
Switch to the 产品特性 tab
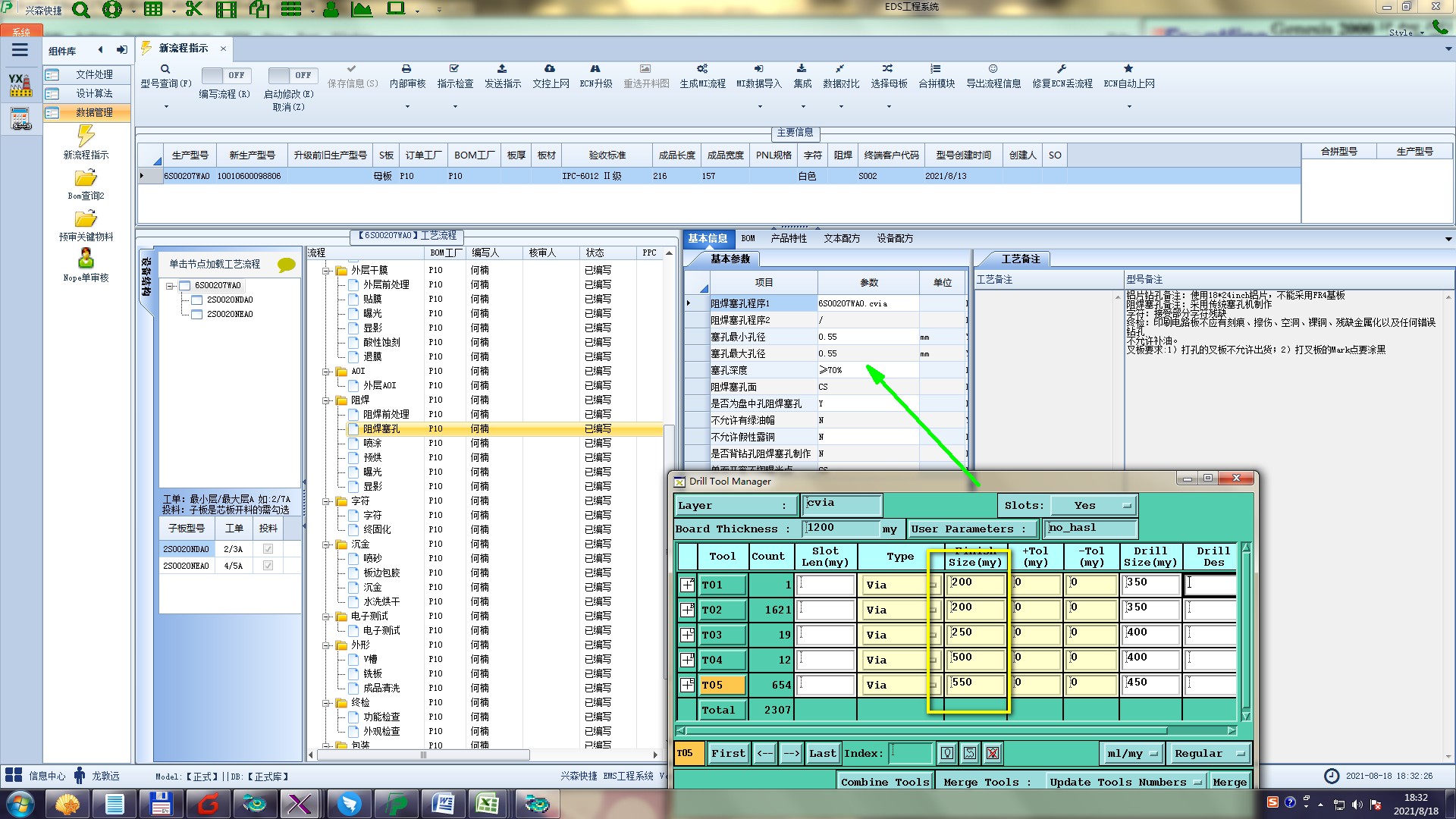coord(788,238)
